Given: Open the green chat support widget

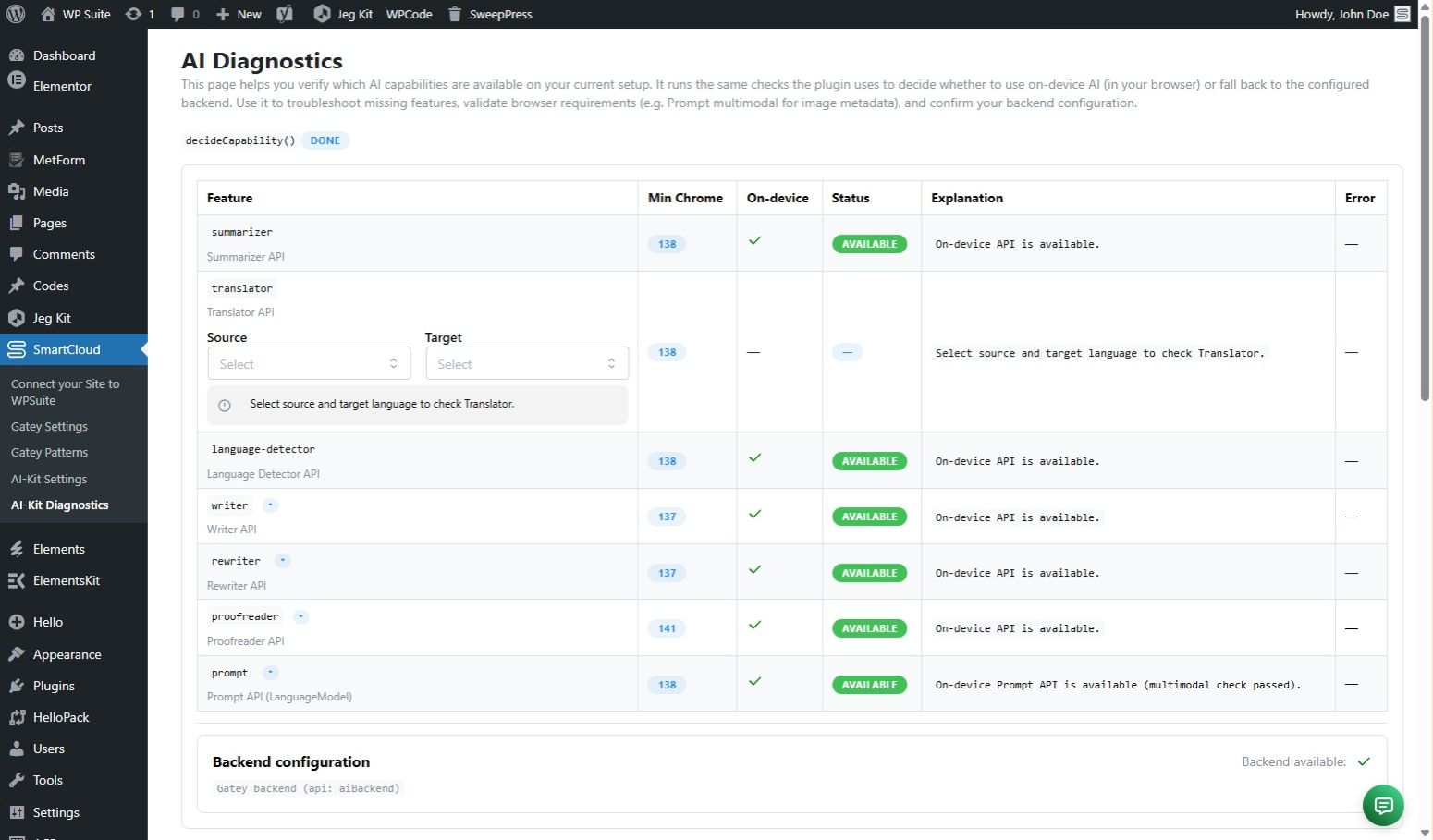Looking at the screenshot, I should [1382, 806].
